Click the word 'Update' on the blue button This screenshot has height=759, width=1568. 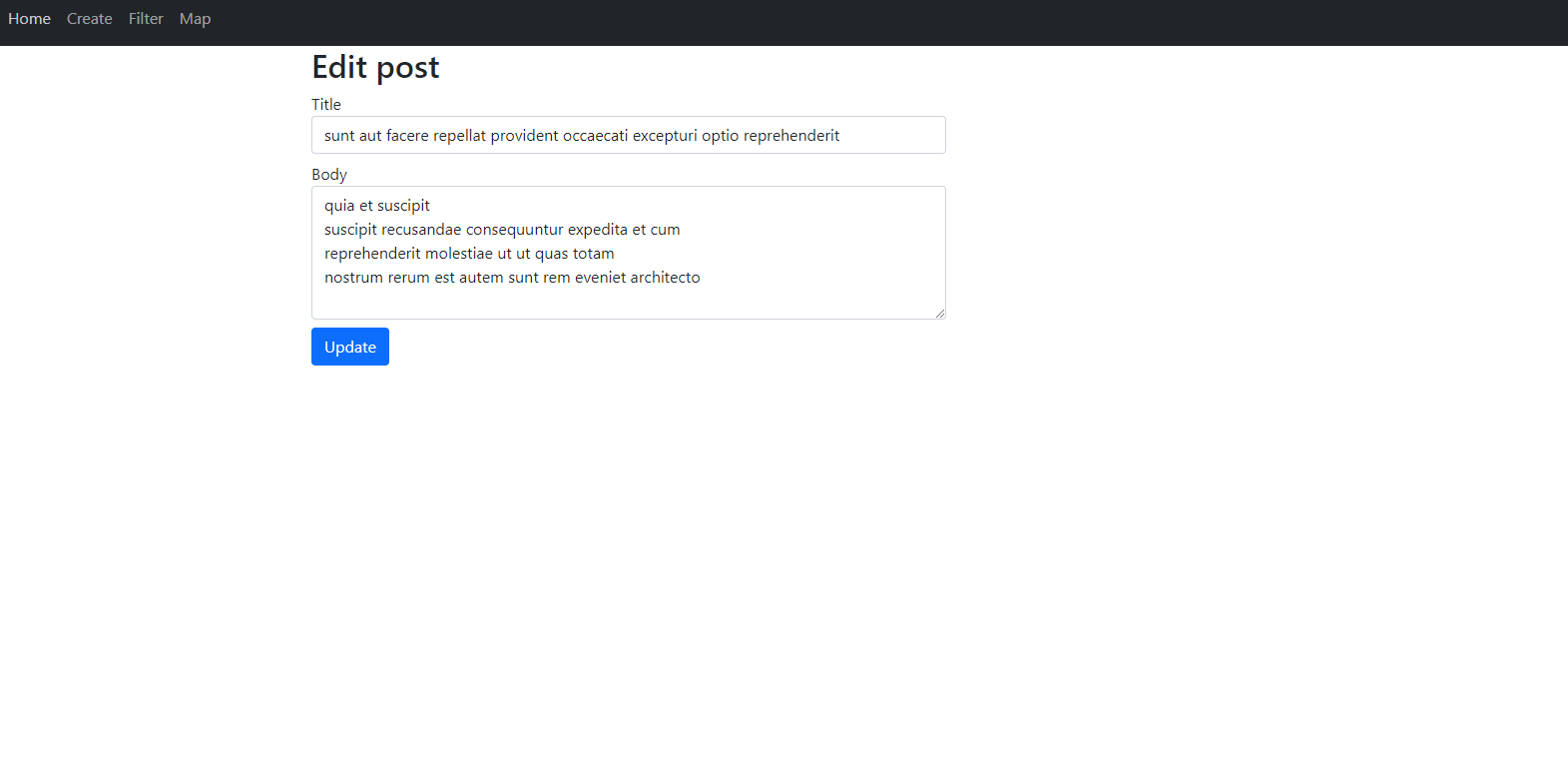(349, 347)
